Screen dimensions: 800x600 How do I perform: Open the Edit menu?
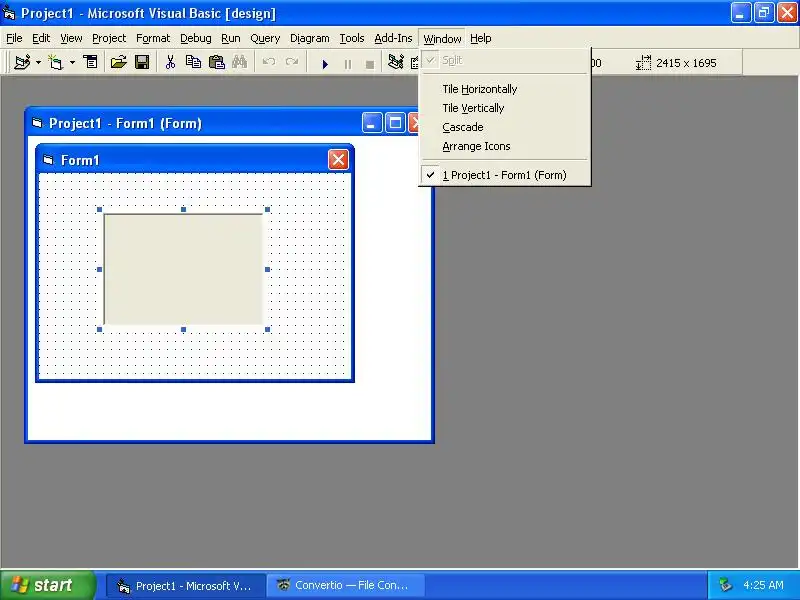[x=41, y=38]
